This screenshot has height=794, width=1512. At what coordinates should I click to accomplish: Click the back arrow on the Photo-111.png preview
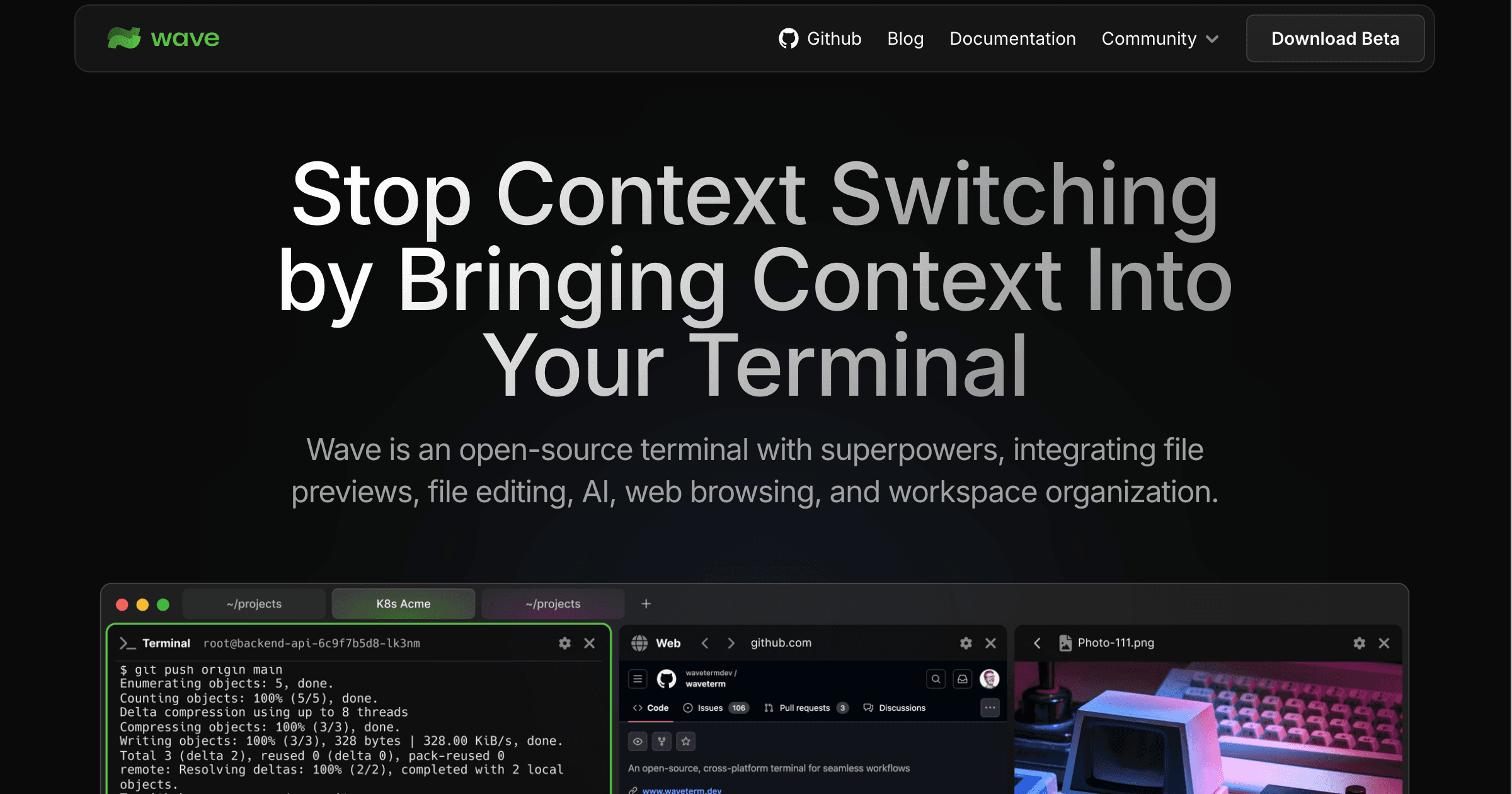pyautogui.click(x=1037, y=643)
